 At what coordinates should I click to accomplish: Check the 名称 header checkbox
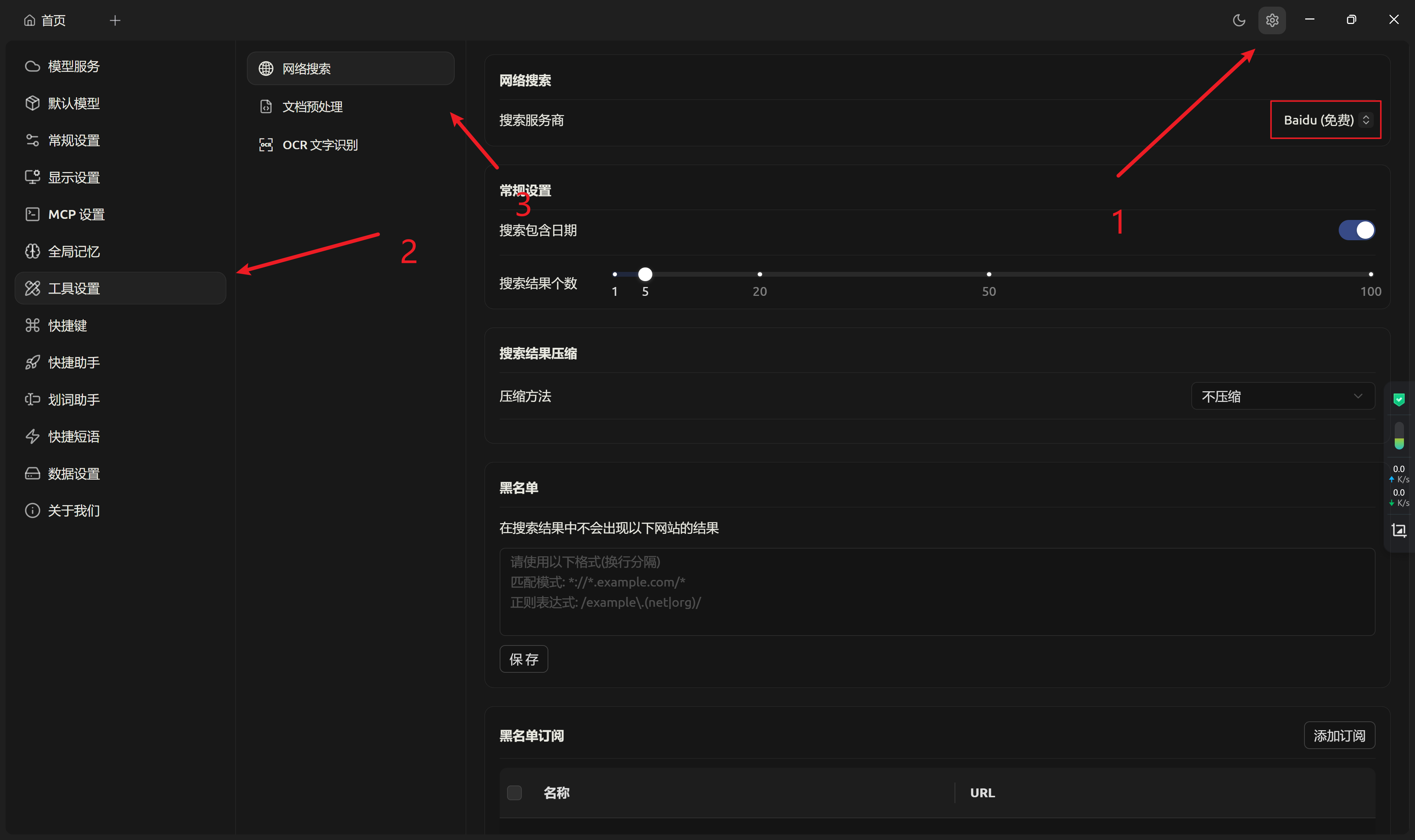[514, 792]
